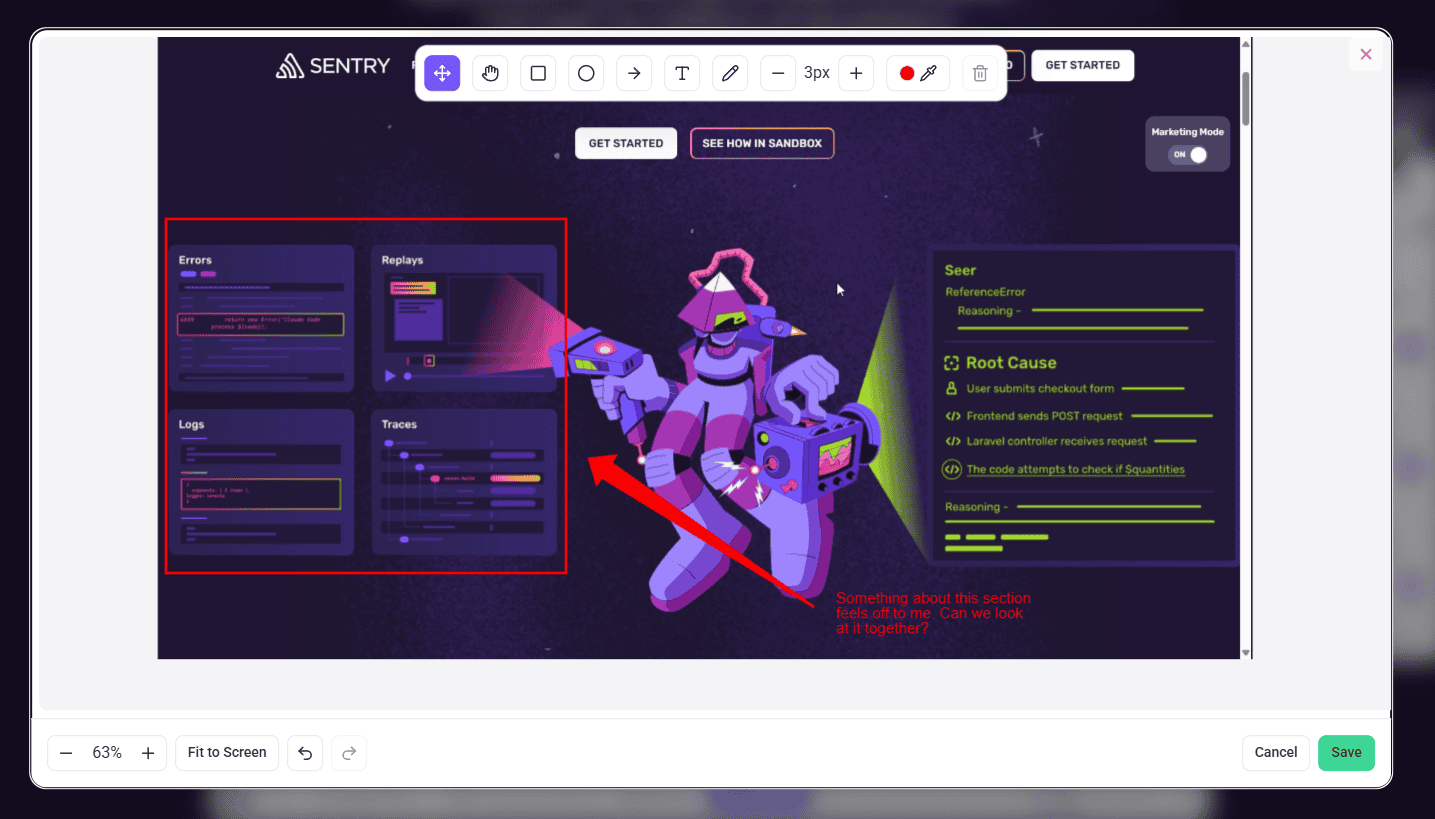Click the Sentry logo
Image resolution: width=1435 pixels, height=819 pixels.
click(x=333, y=66)
